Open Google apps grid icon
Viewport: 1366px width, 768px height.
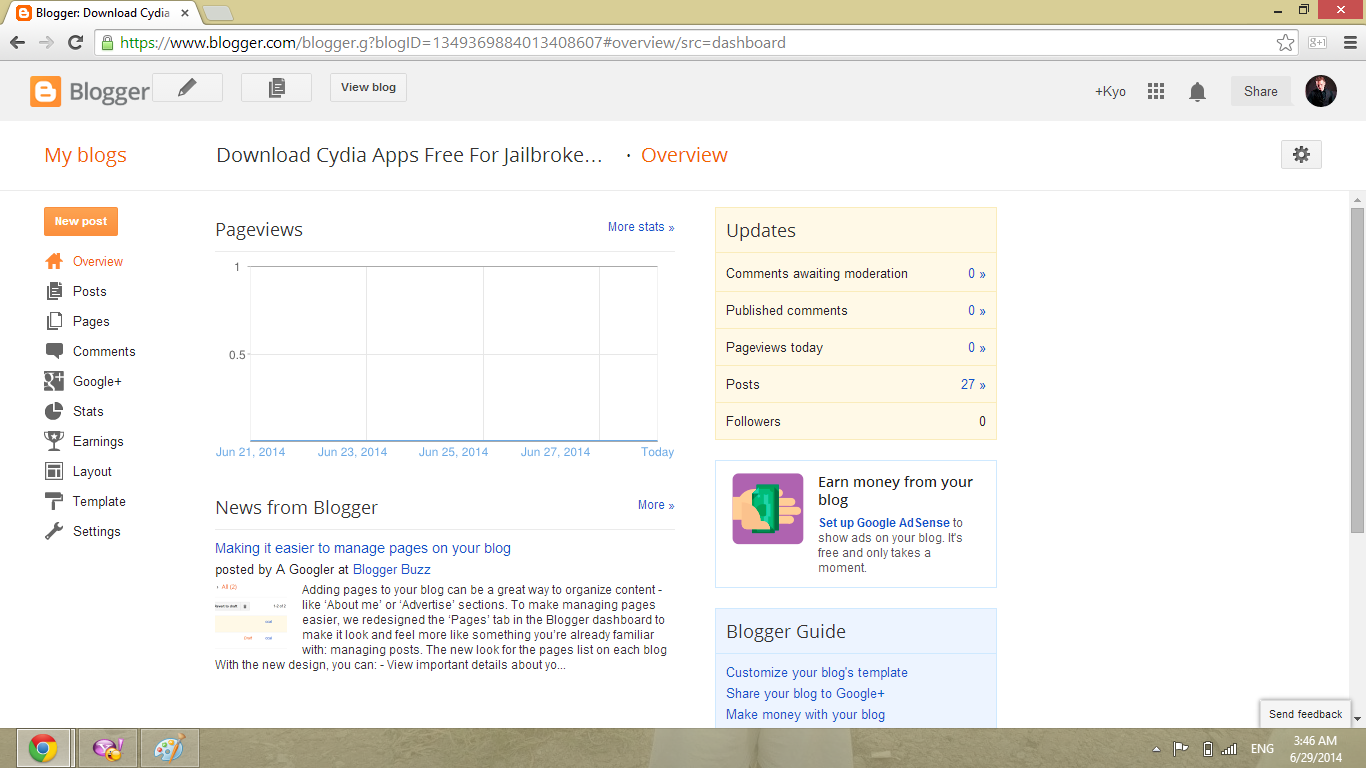pyautogui.click(x=1155, y=91)
